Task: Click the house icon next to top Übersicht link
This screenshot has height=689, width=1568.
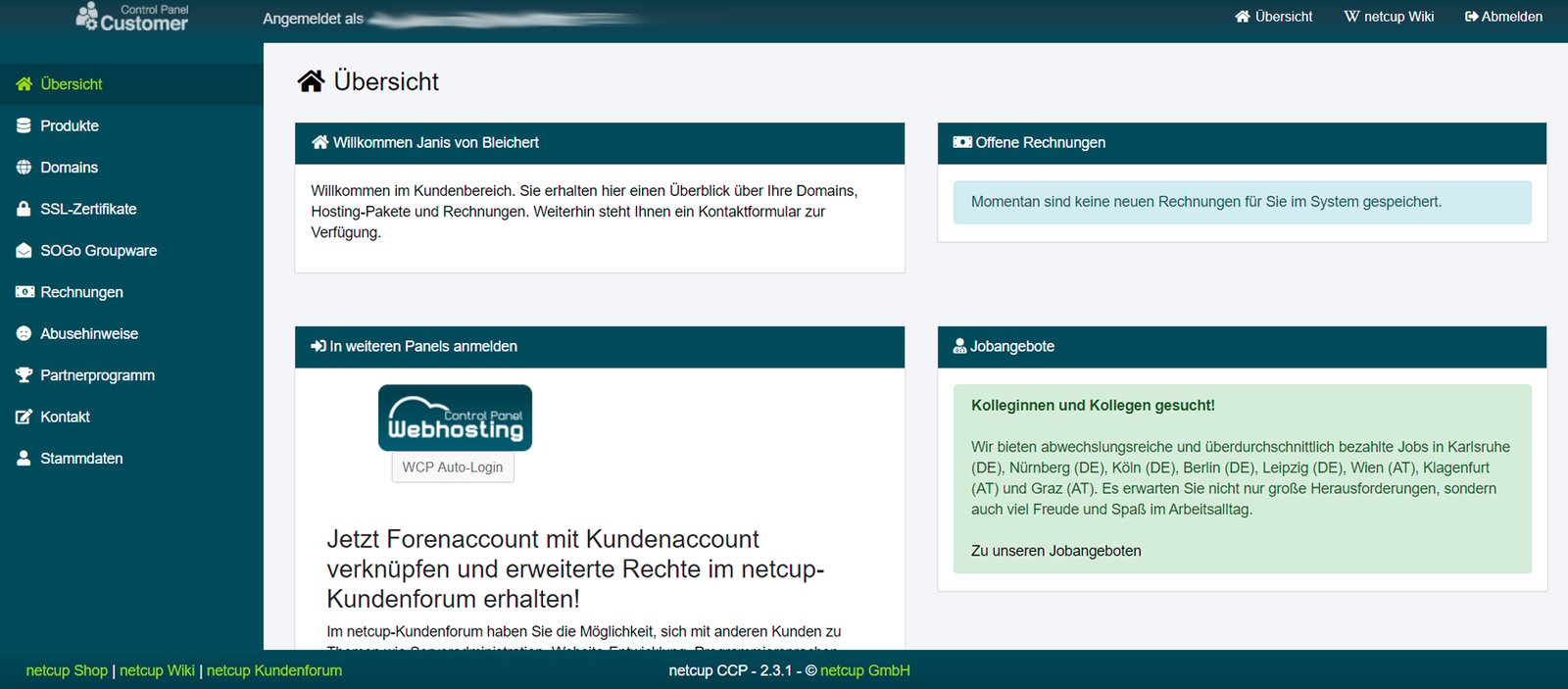Action: click(1243, 17)
